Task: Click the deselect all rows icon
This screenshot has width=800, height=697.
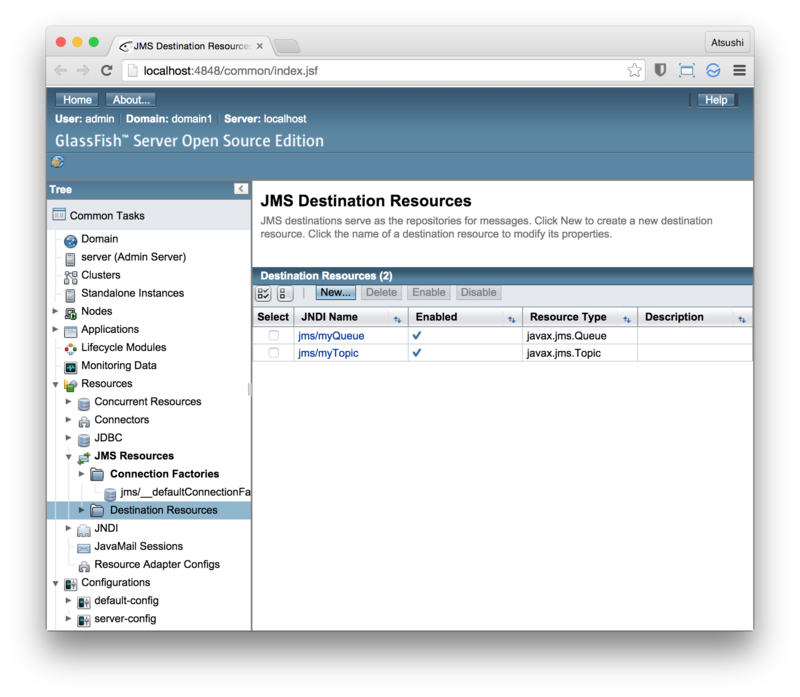Action: 285,293
